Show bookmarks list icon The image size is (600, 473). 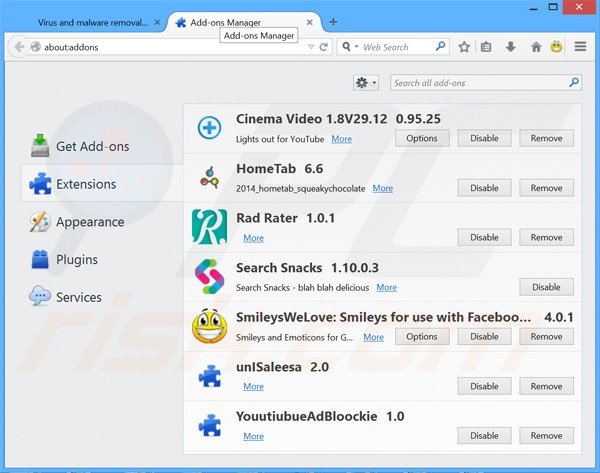[486, 47]
